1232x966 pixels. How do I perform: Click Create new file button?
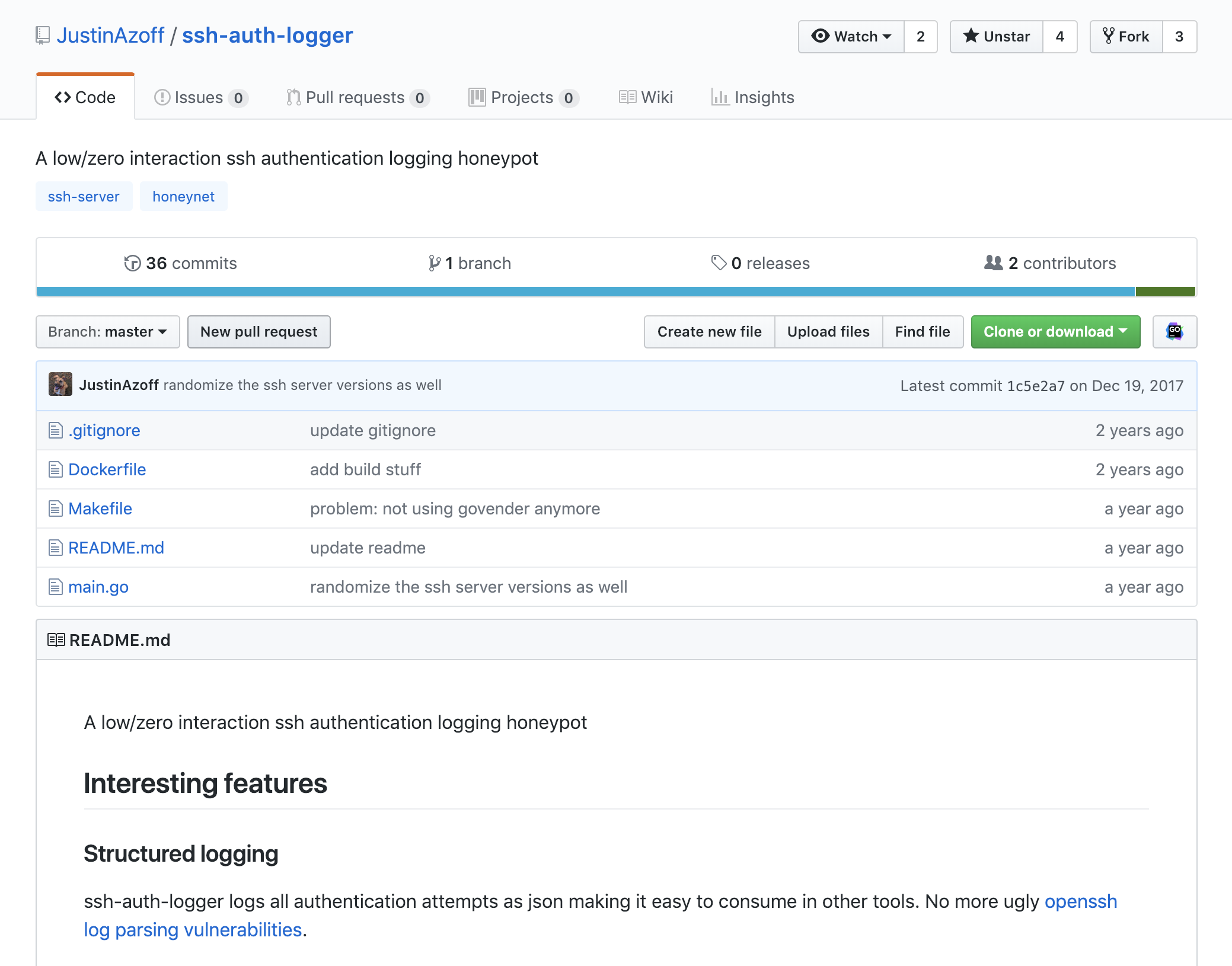(x=710, y=332)
